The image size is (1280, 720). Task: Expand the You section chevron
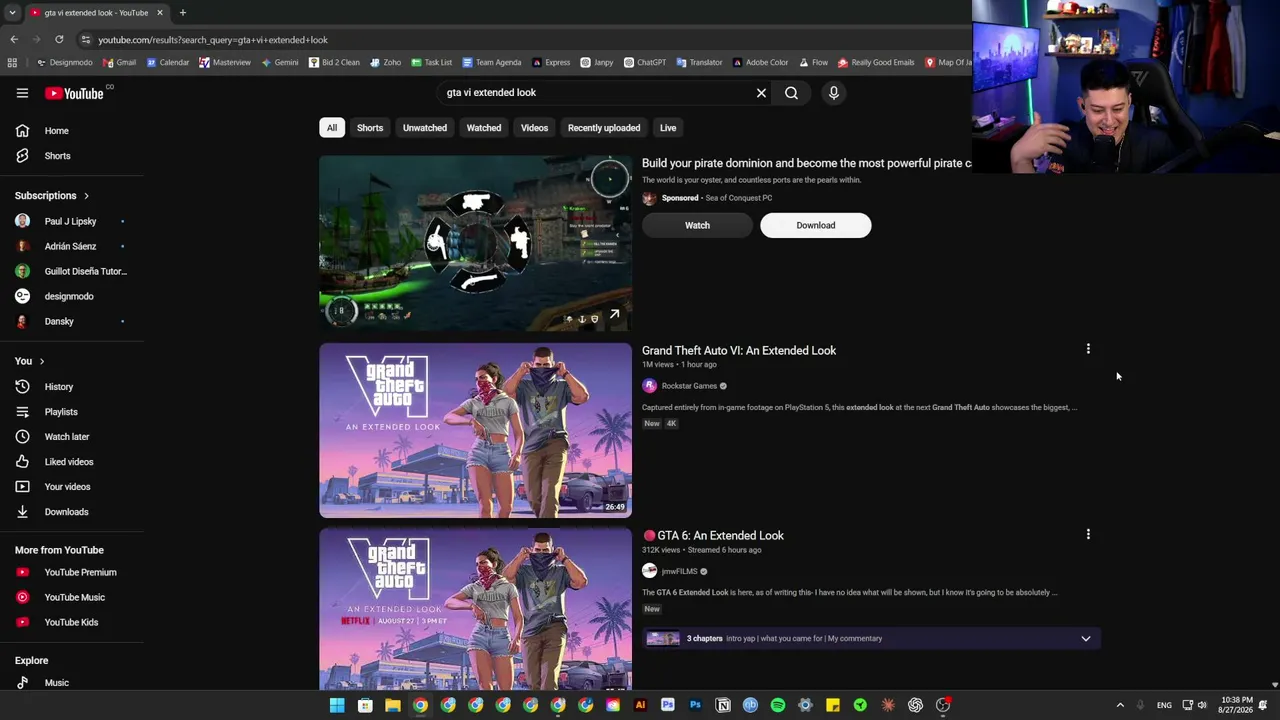42,361
